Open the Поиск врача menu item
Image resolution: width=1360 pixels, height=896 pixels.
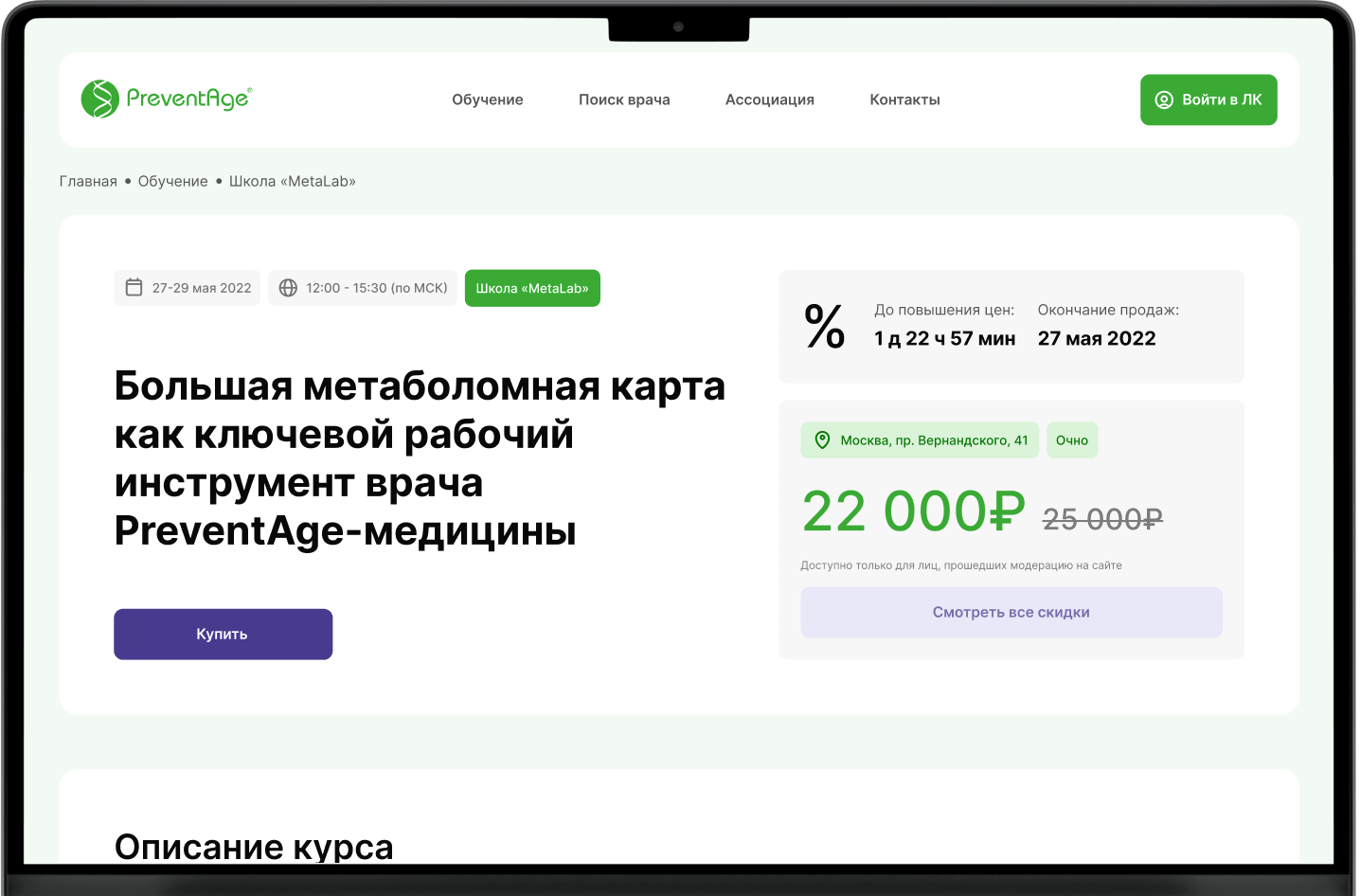(x=624, y=99)
